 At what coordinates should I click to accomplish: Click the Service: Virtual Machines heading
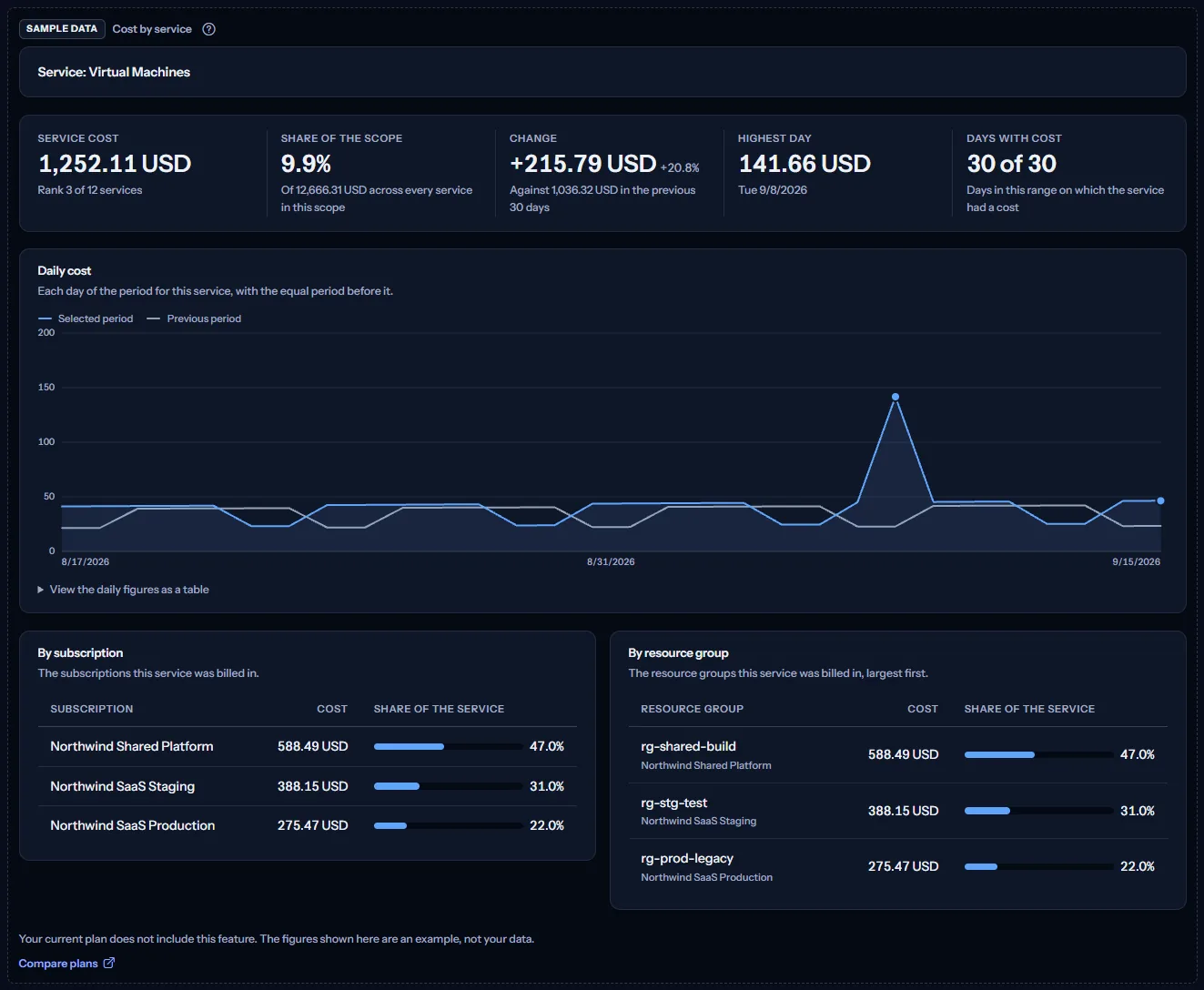click(114, 72)
